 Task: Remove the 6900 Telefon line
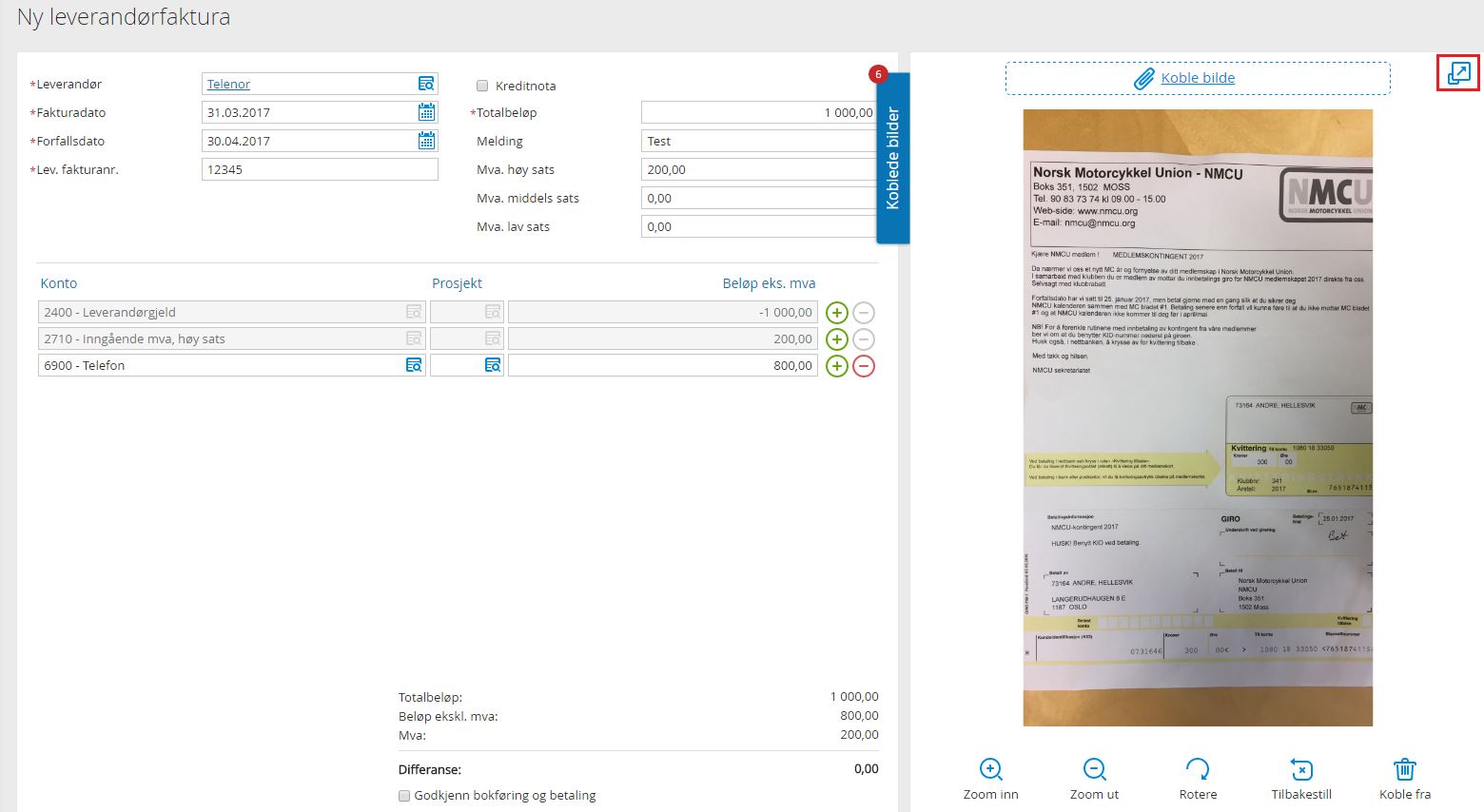[x=864, y=366]
